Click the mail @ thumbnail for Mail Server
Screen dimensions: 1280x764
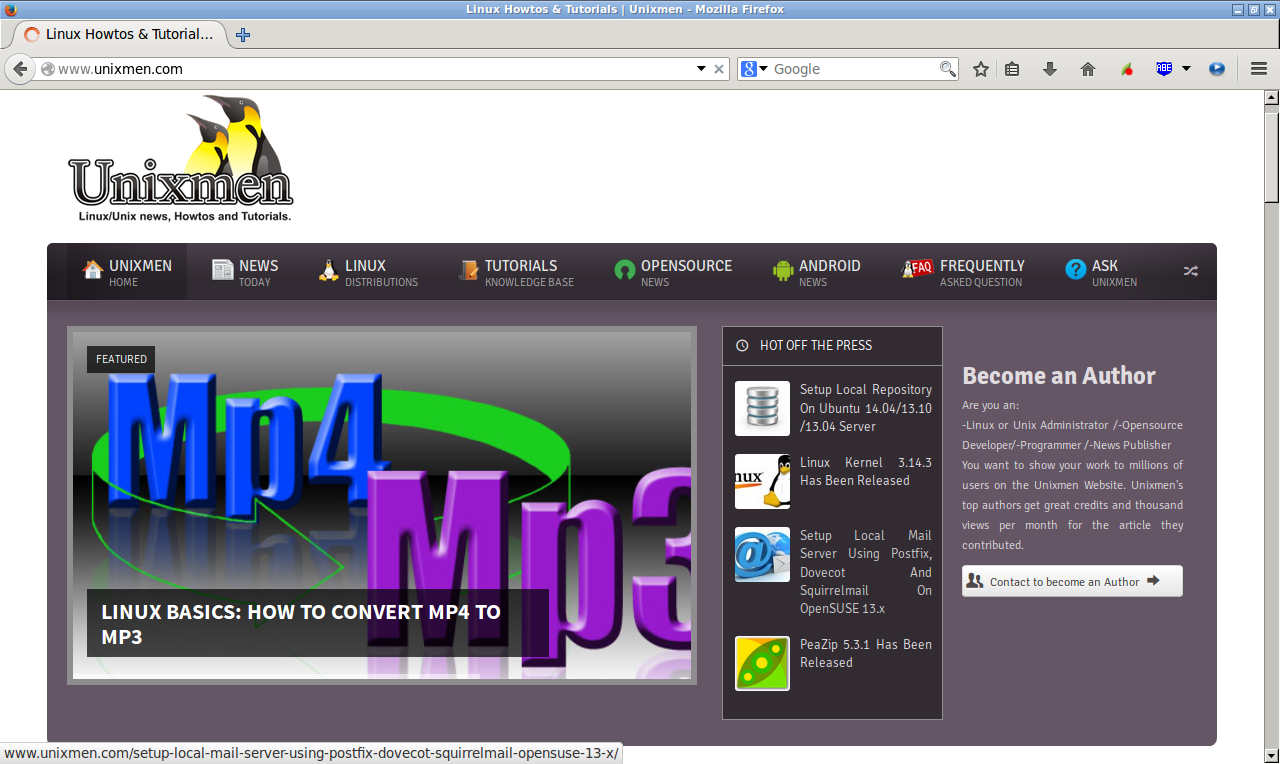[762, 554]
